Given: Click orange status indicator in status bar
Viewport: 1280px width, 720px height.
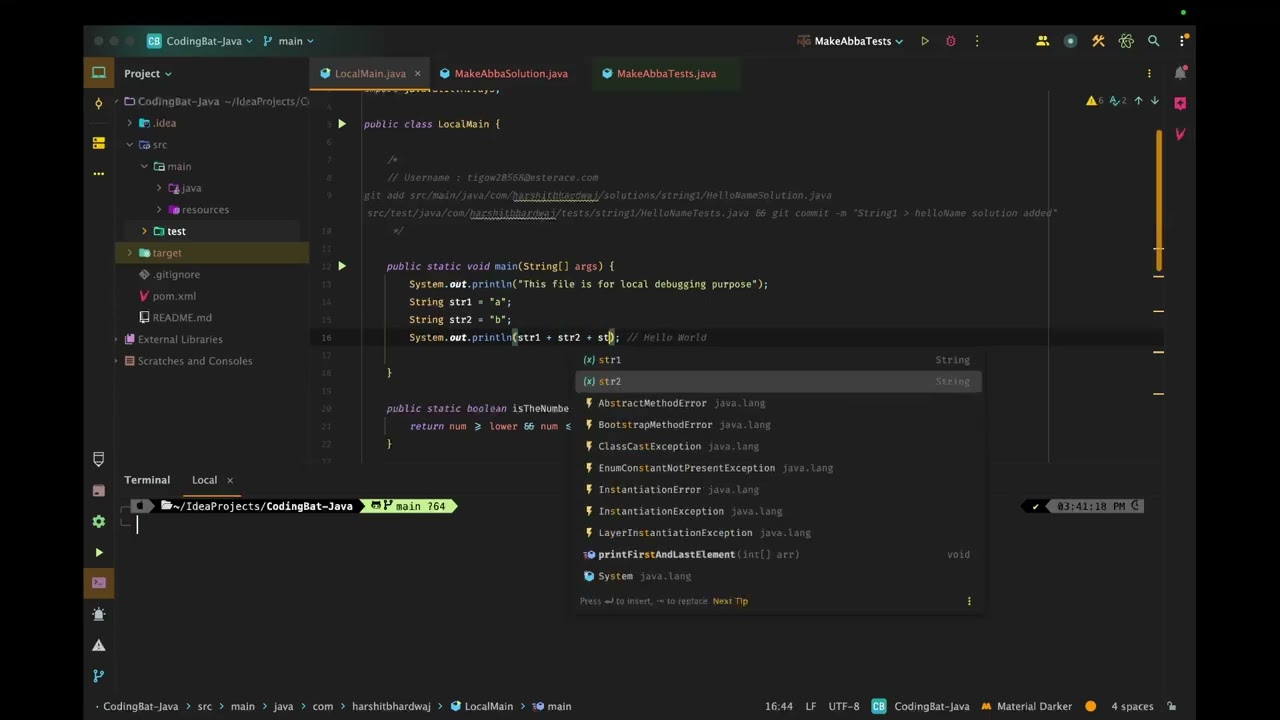Looking at the screenshot, I should click(x=1090, y=706).
